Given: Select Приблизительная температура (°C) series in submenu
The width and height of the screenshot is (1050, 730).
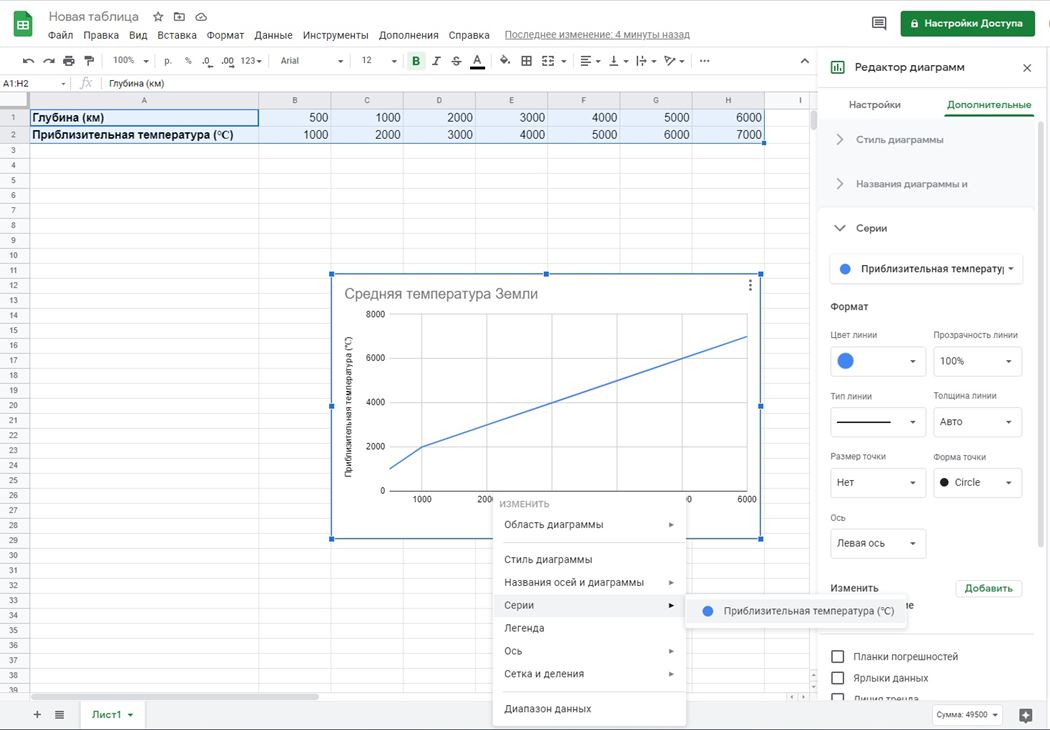Looking at the screenshot, I should pyautogui.click(x=796, y=611).
